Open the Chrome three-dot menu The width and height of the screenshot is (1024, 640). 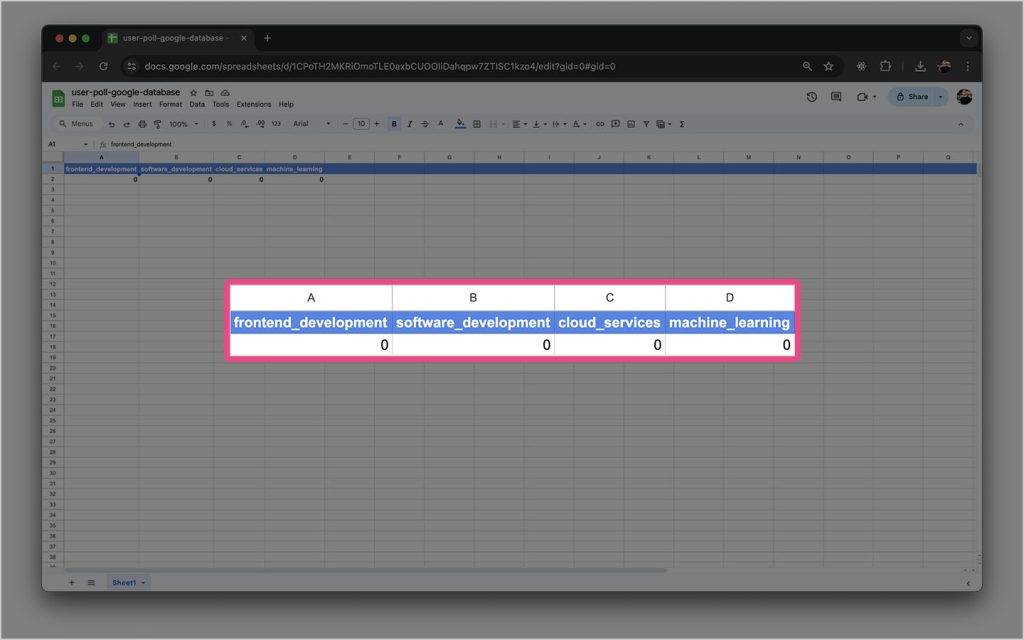pyautogui.click(x=968, y=66)
